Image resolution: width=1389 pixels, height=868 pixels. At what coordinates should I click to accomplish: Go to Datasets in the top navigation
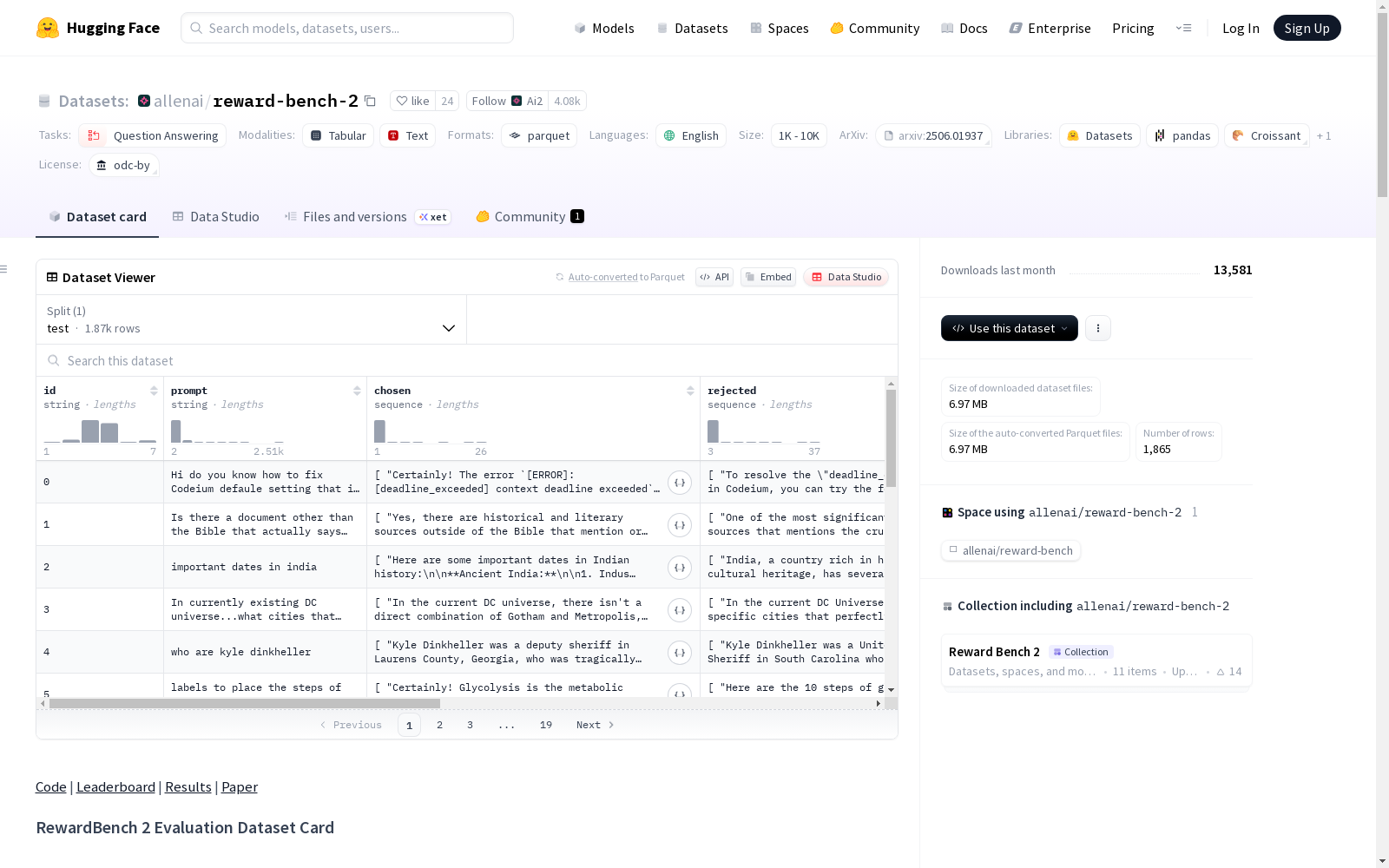692,28
